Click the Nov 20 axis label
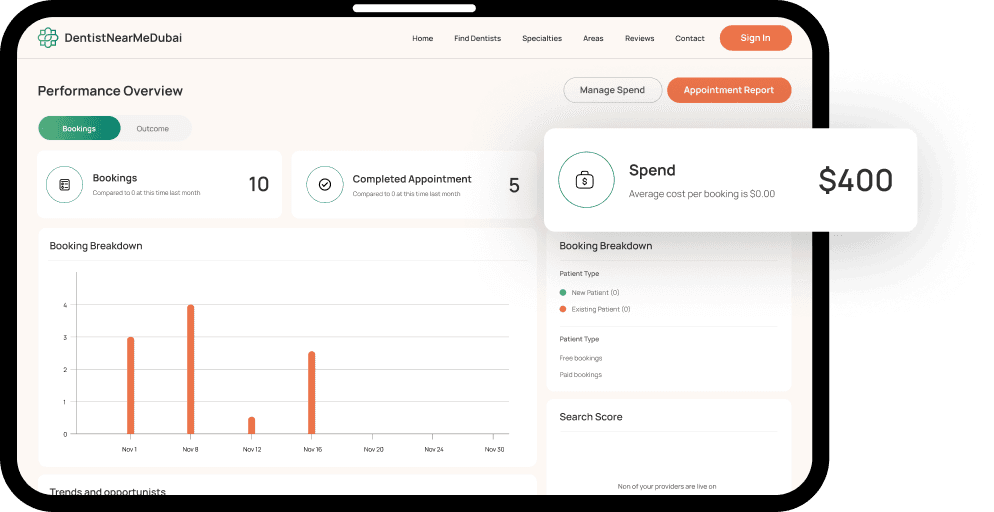This screenshot has width=994, height=512. [373, 449]
